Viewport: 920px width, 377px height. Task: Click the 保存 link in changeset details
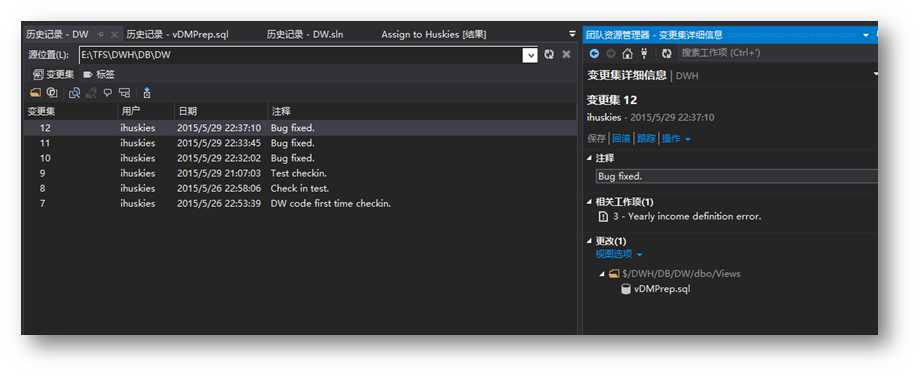[596, 139]
